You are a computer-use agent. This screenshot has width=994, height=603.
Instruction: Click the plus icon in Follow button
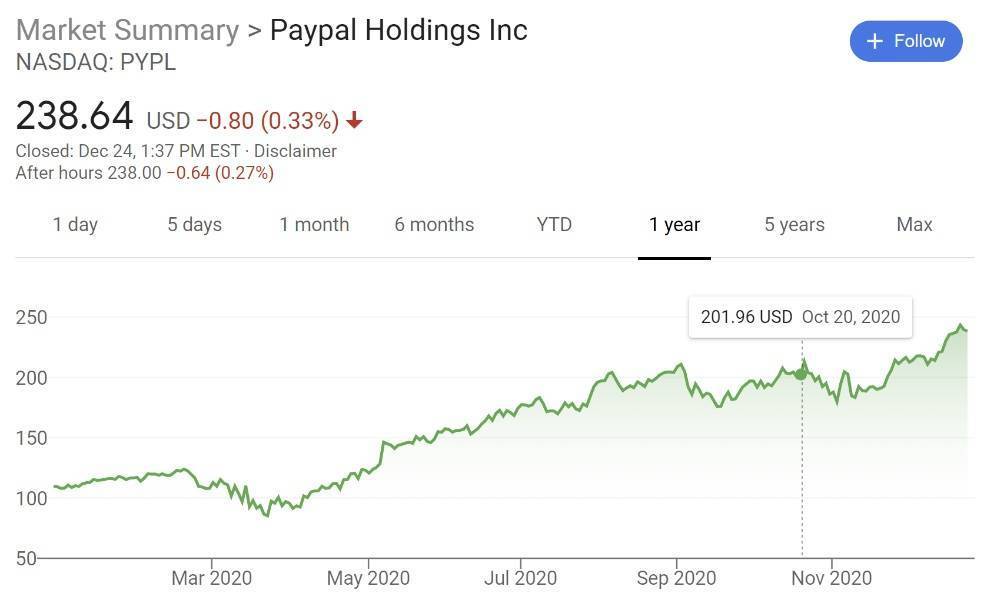(875, 41)
